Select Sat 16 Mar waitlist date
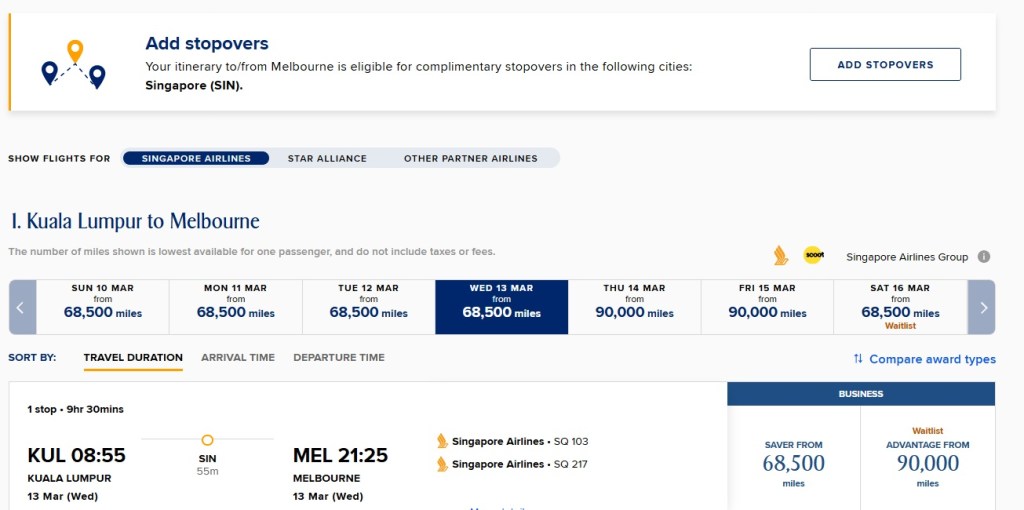Viewport: 1024px width, 510px height. (x=900, y=306)
